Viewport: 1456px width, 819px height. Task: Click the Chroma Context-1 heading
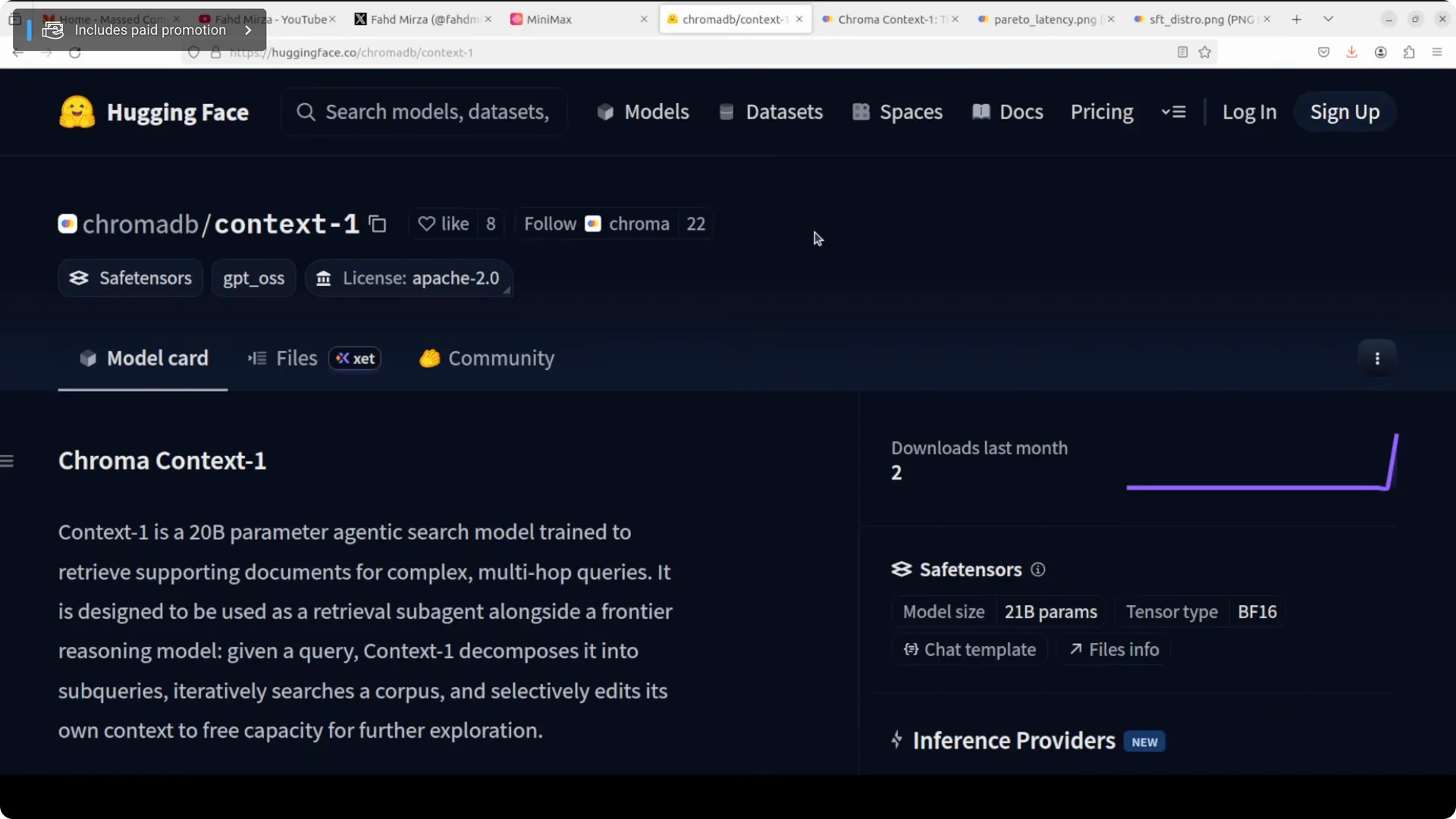tap(162, 461)
